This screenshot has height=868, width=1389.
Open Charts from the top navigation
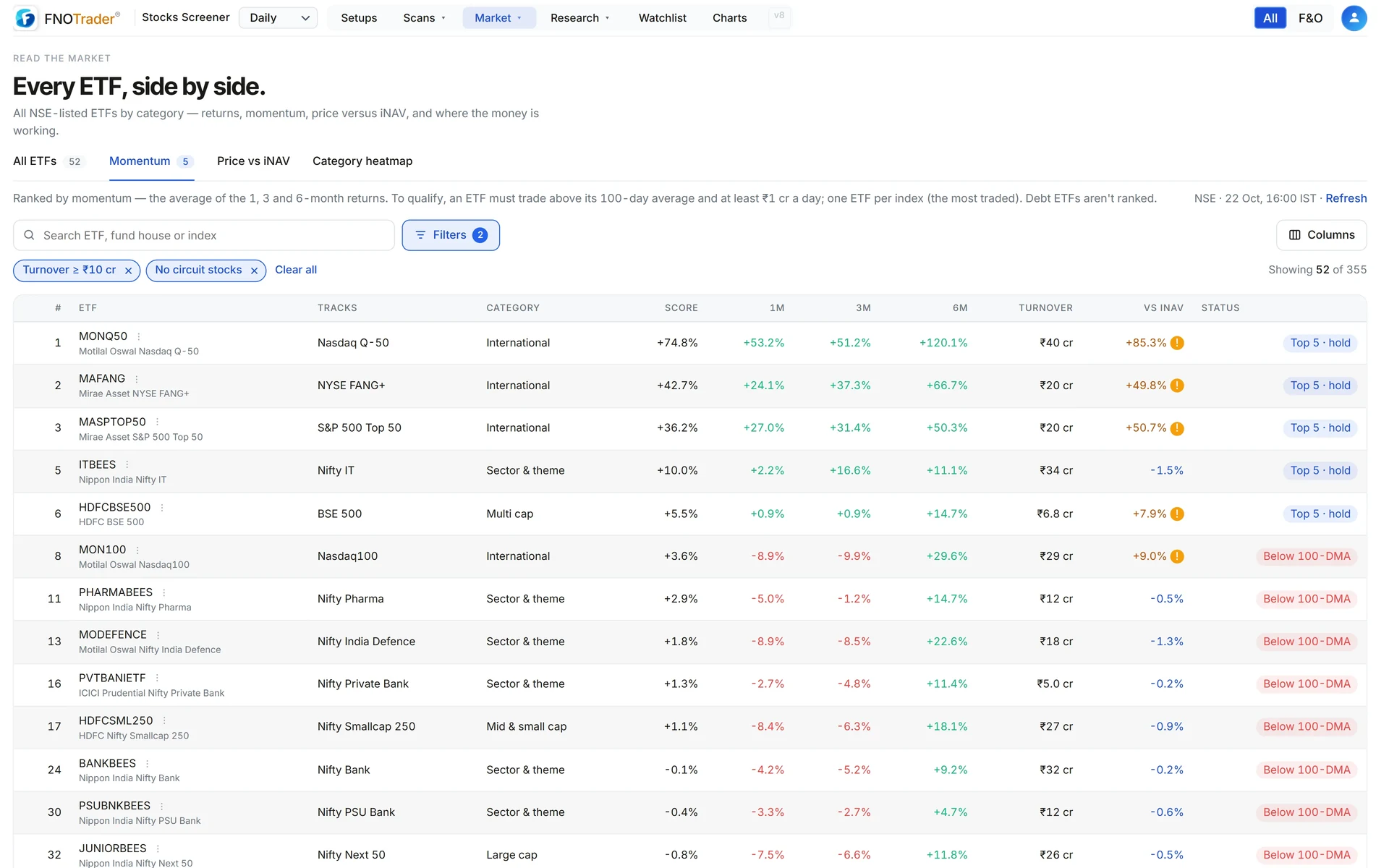click(729, 18)
